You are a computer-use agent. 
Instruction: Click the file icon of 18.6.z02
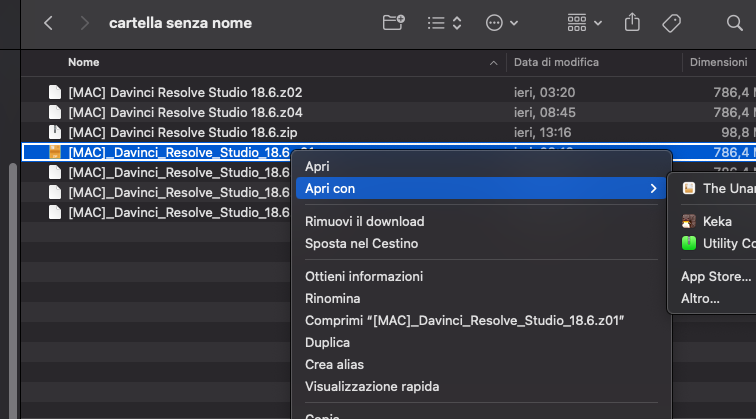55,92
